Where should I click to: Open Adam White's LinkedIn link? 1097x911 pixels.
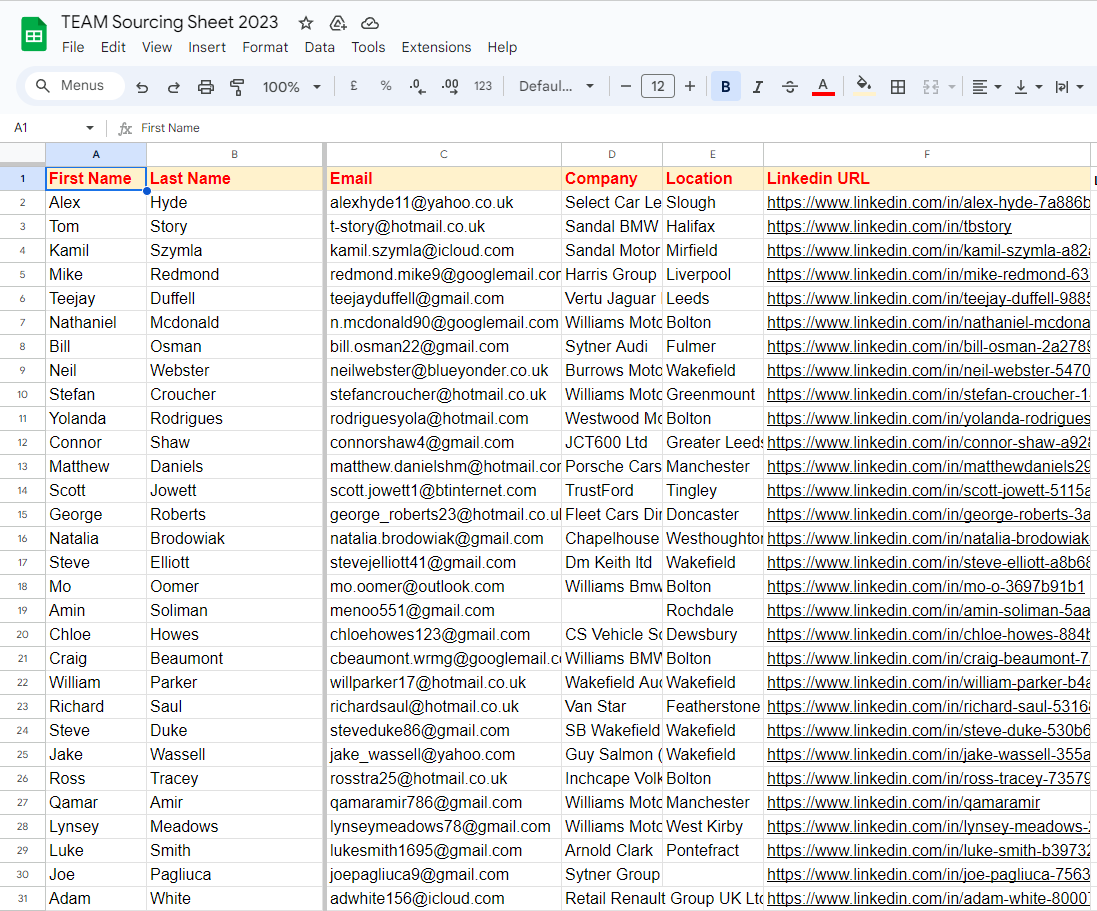[928, 898]
